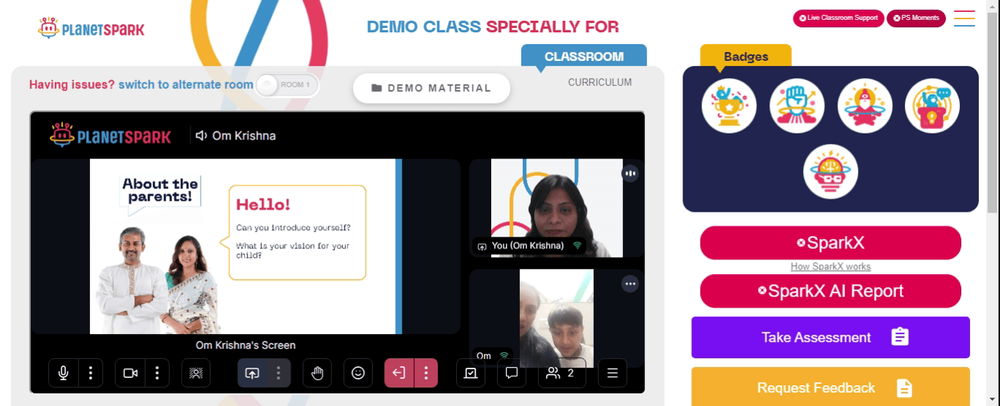The image size is (1000, 406).
Task: Raise hand in the meeting
Action: [317, 373]
